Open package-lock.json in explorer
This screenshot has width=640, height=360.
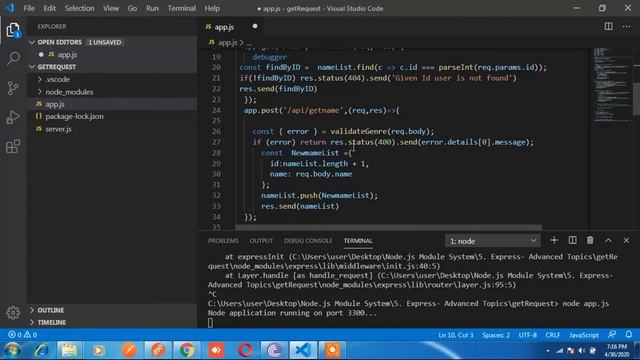(74, 116)
